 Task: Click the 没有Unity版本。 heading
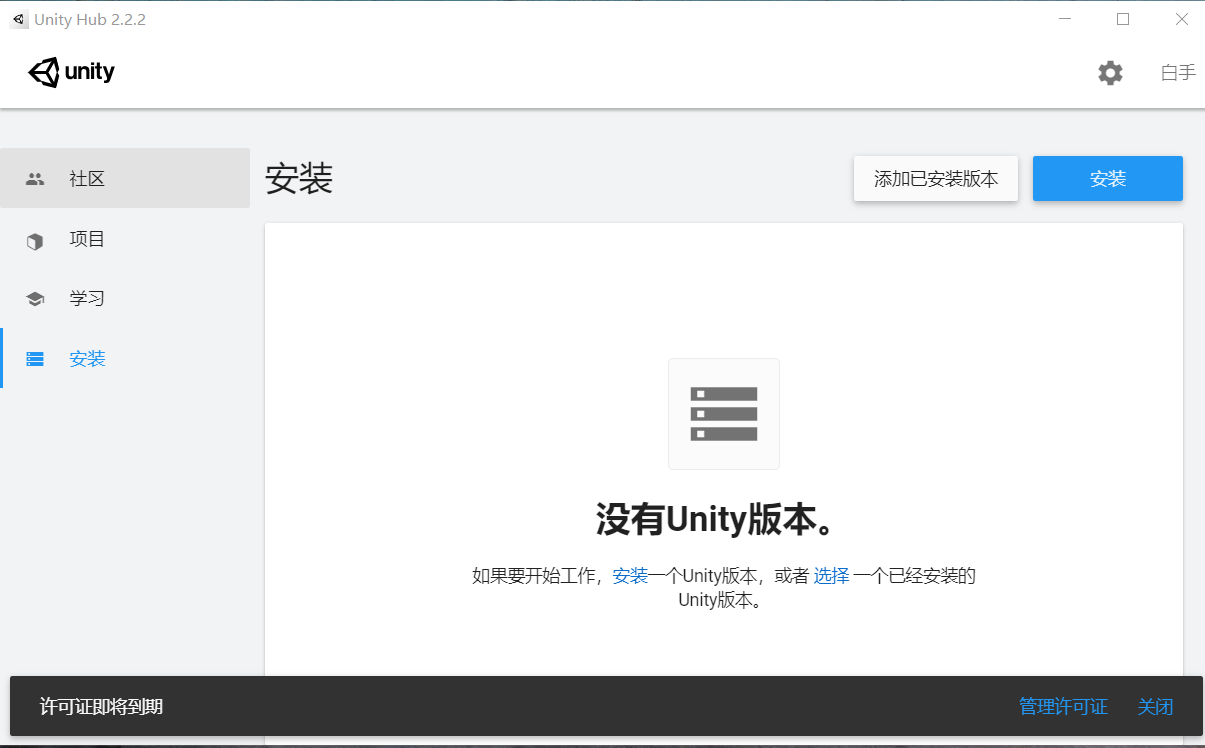tap(716, 520)
